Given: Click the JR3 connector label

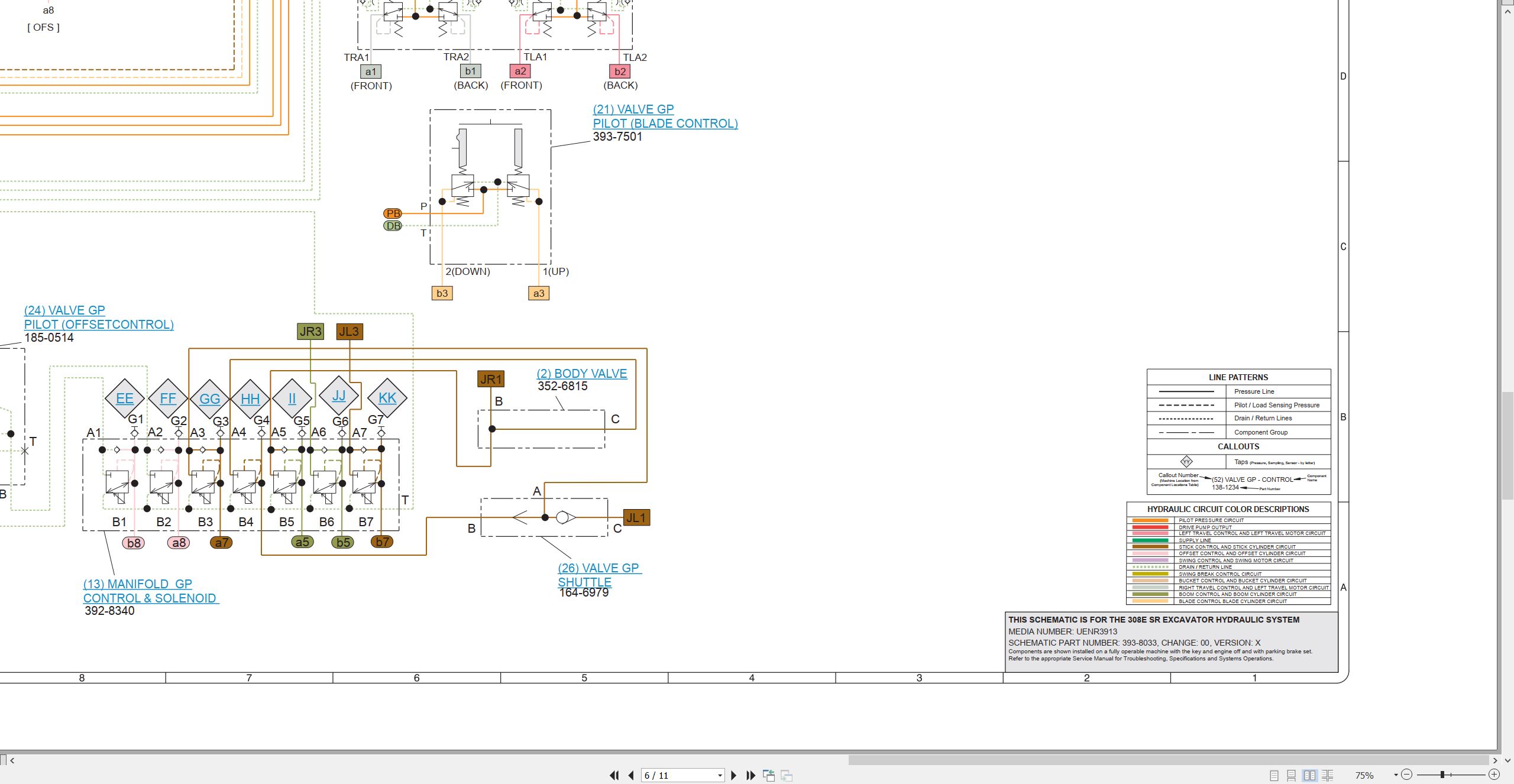Looking at the screenshot, I should 310,332.
